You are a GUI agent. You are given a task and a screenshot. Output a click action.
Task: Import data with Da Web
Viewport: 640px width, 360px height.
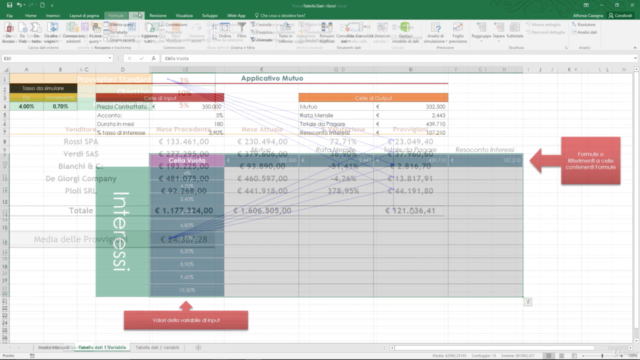tap(22, 33)
